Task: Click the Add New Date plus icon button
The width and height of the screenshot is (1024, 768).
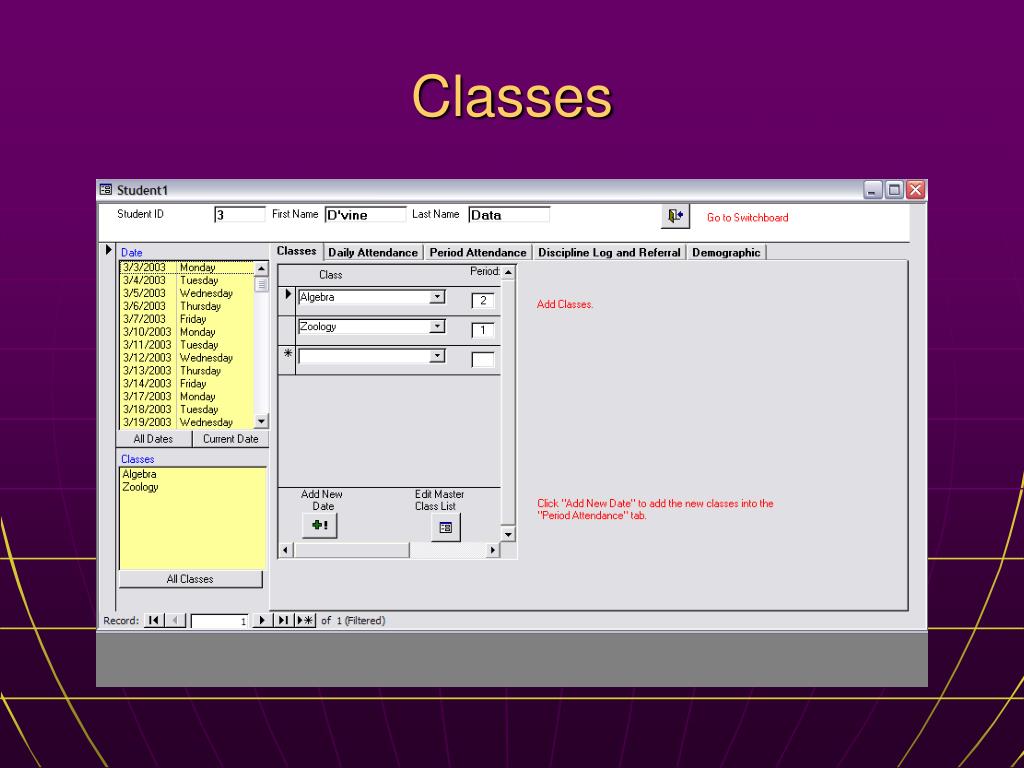Action: [x=319, y=525]
